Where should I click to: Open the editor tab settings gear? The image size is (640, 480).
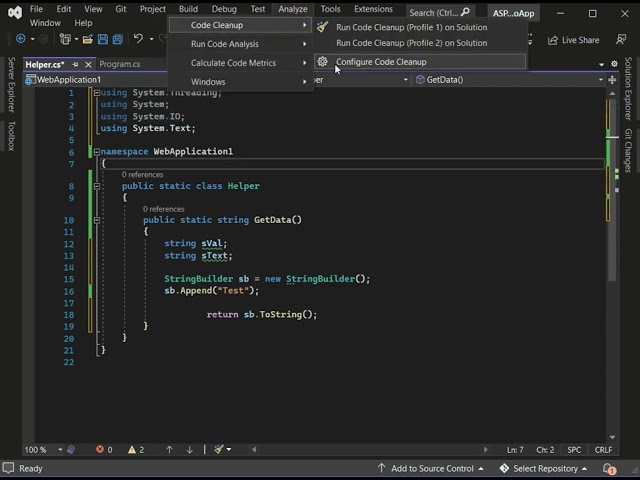614,64
